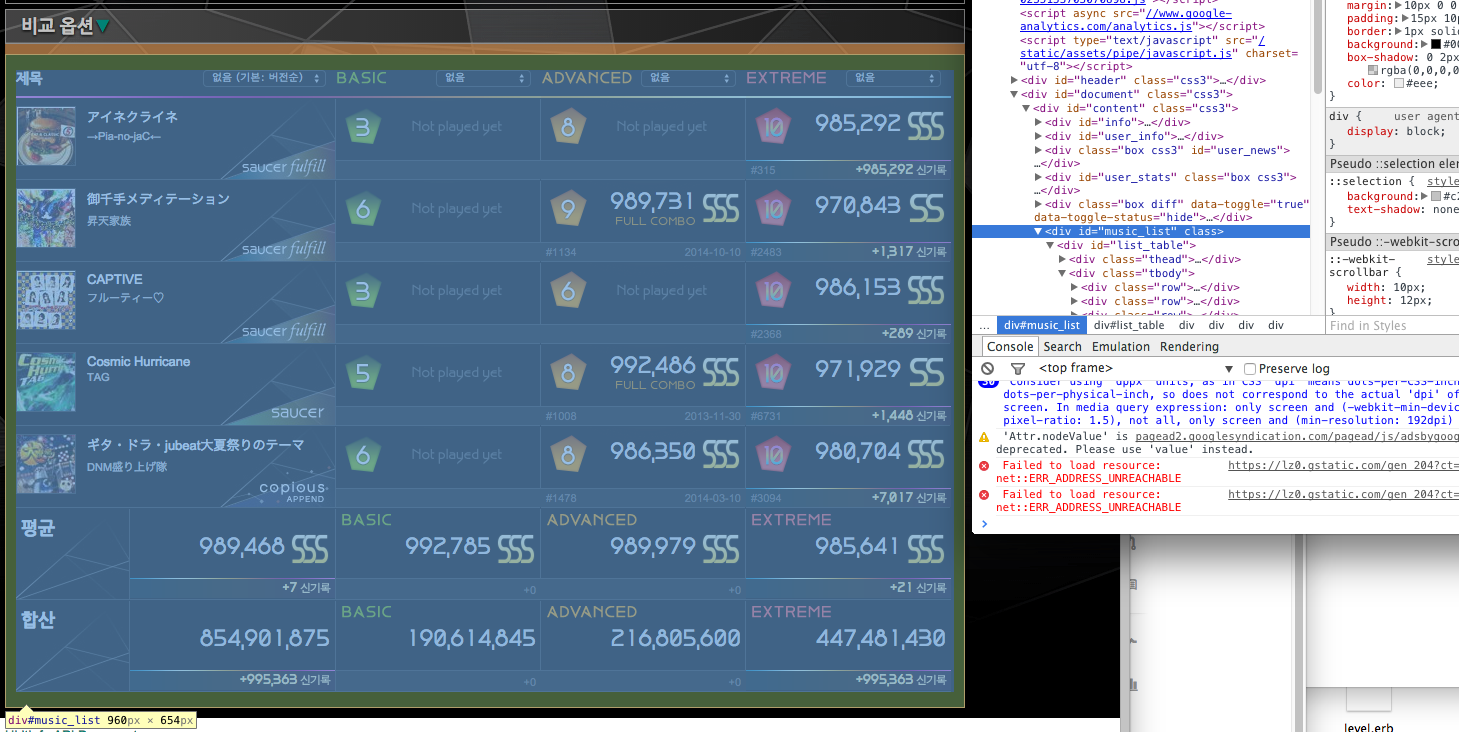Click the SSS rating beside 985,292 score

[x=926, y=124]
